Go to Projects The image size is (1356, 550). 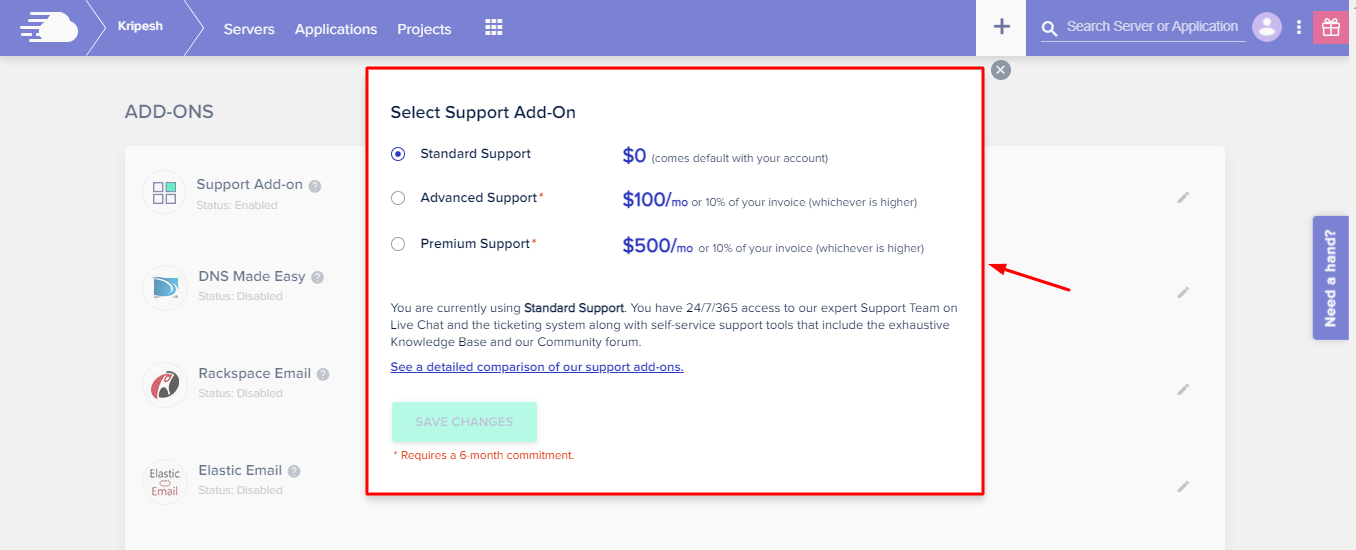424,29
